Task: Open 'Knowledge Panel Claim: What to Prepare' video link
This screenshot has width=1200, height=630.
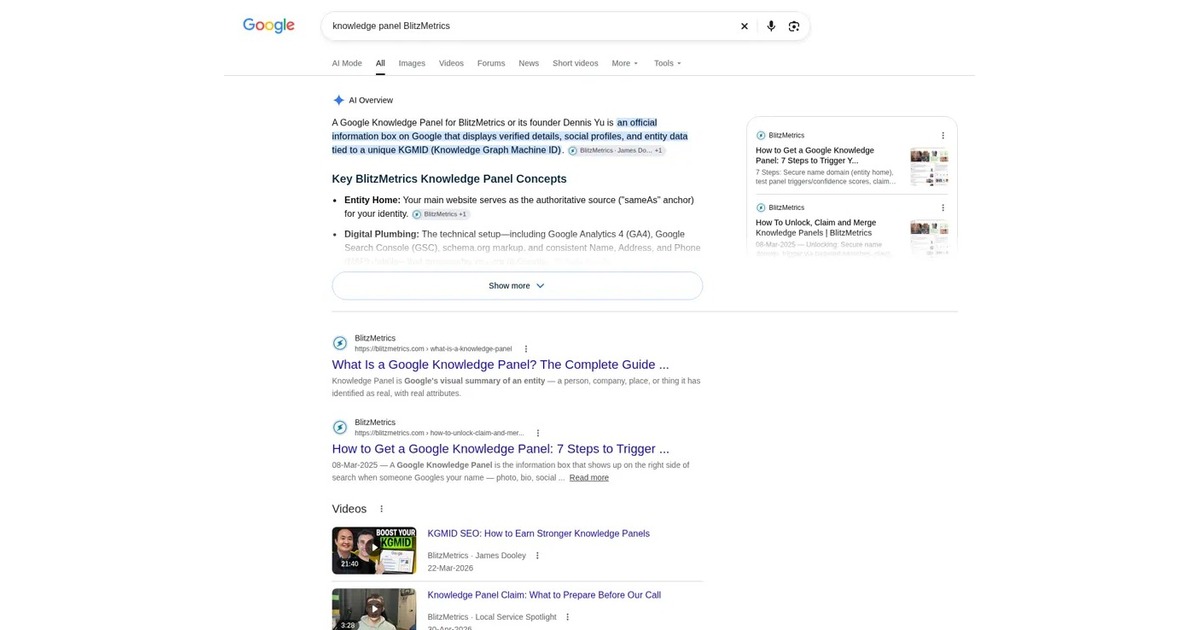Action: (x=544, y=595)
